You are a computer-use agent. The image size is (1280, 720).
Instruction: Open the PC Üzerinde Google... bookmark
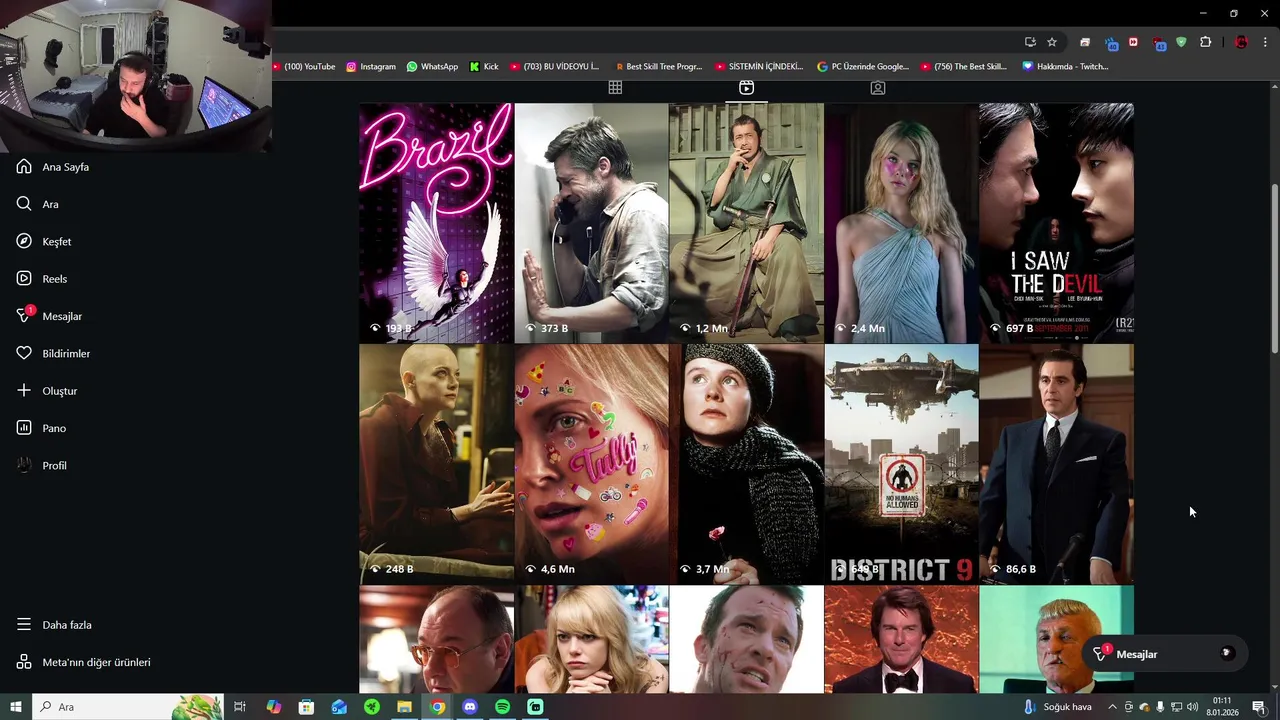[x=863, y=67]
